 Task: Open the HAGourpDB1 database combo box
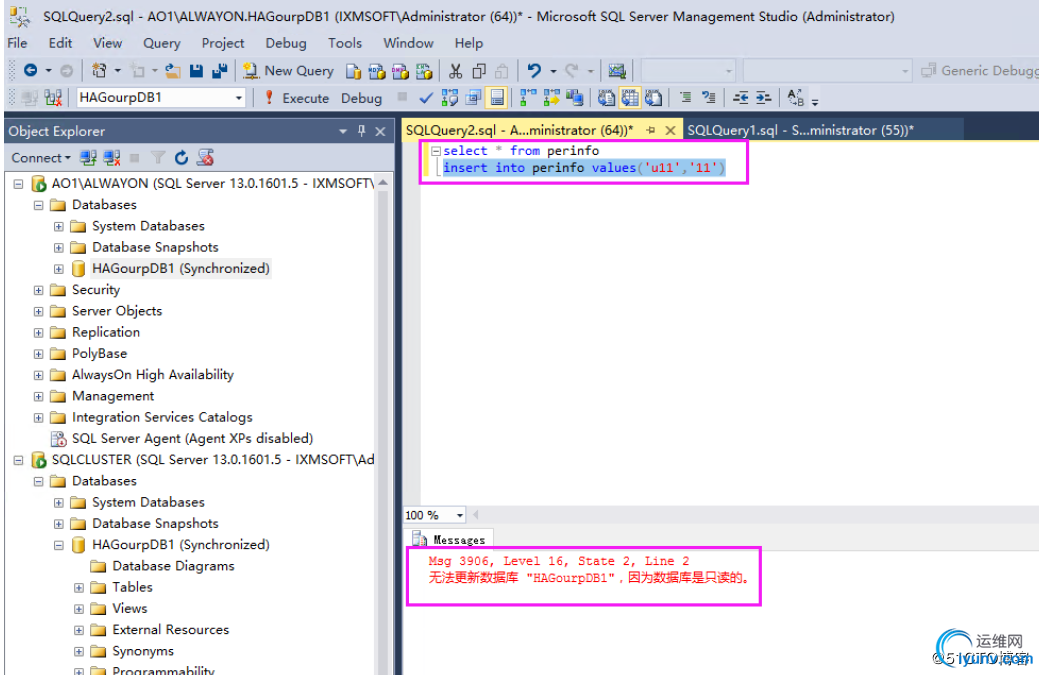point(161,97)
